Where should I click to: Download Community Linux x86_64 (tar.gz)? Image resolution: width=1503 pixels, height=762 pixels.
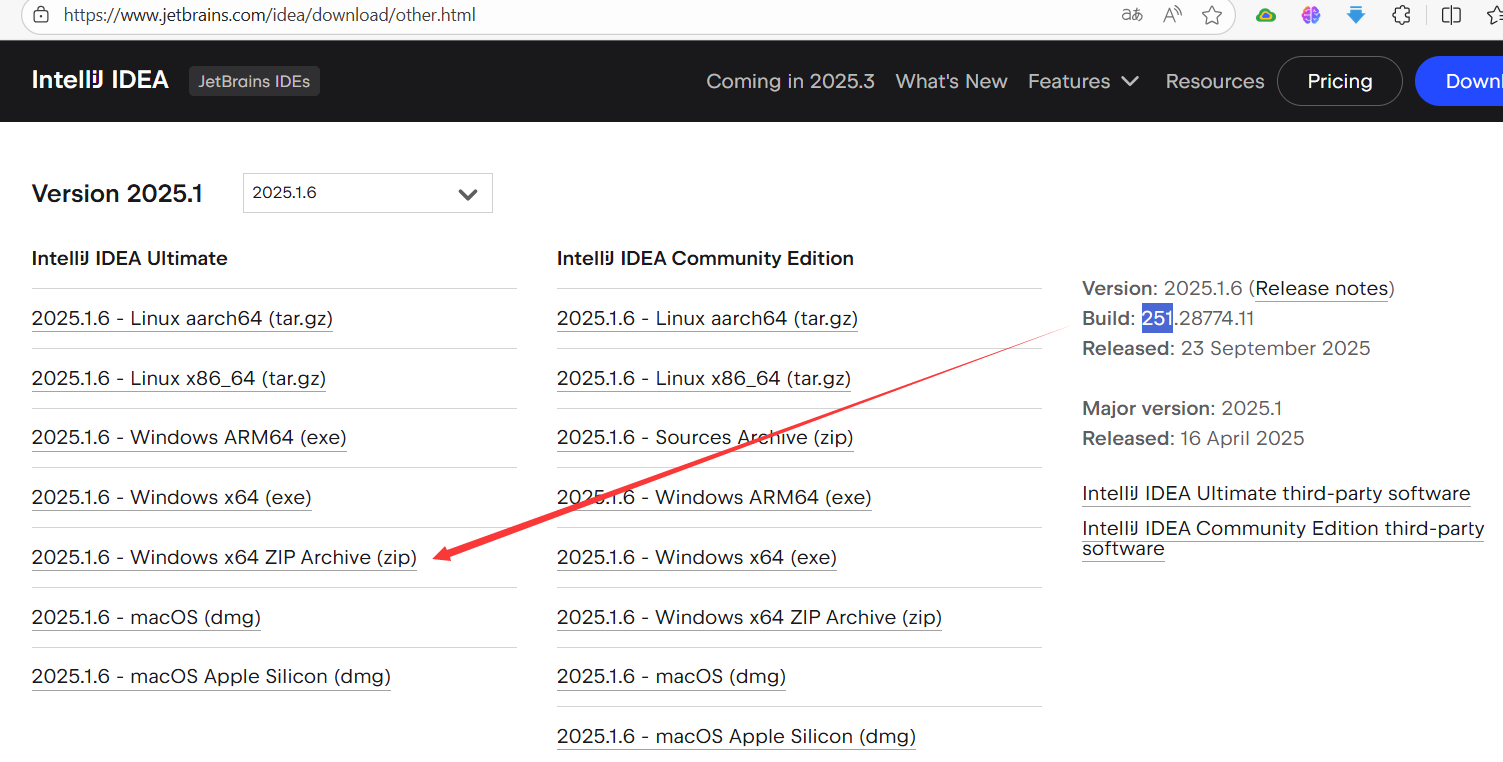[x=704, y=378]
